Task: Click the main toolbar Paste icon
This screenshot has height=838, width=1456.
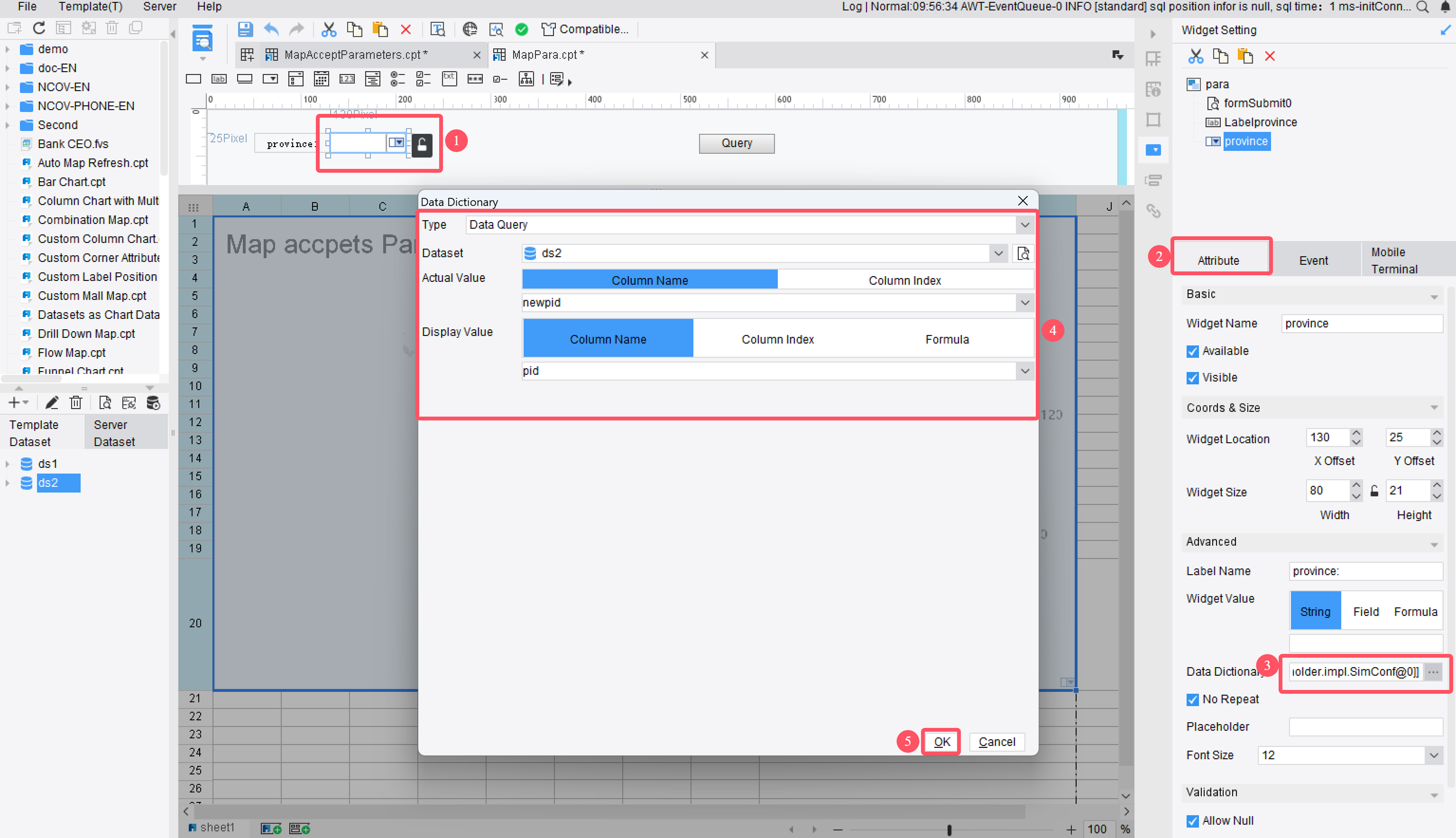Action: click(380, 29)
